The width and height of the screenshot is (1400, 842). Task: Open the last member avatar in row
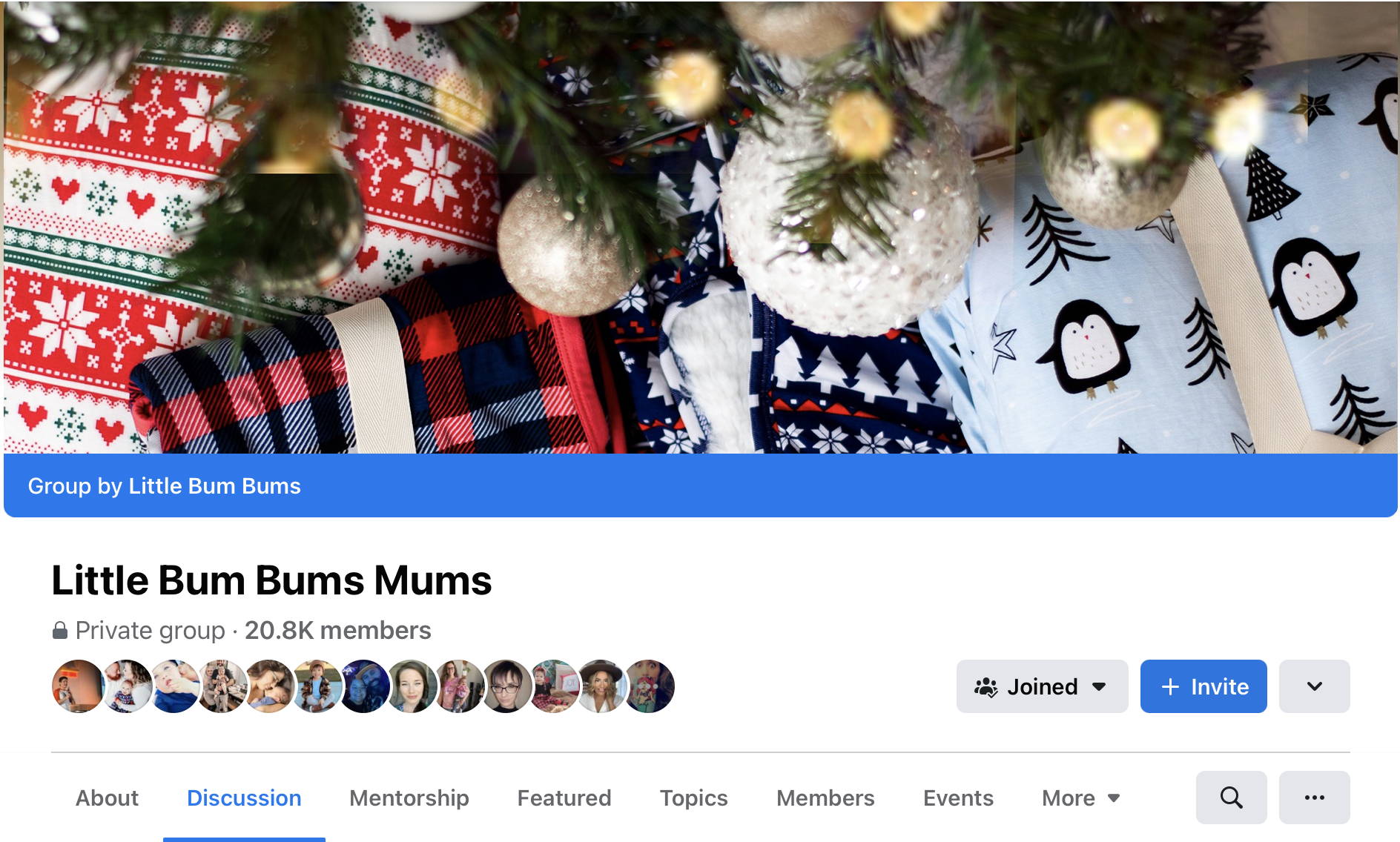(650, 686)
